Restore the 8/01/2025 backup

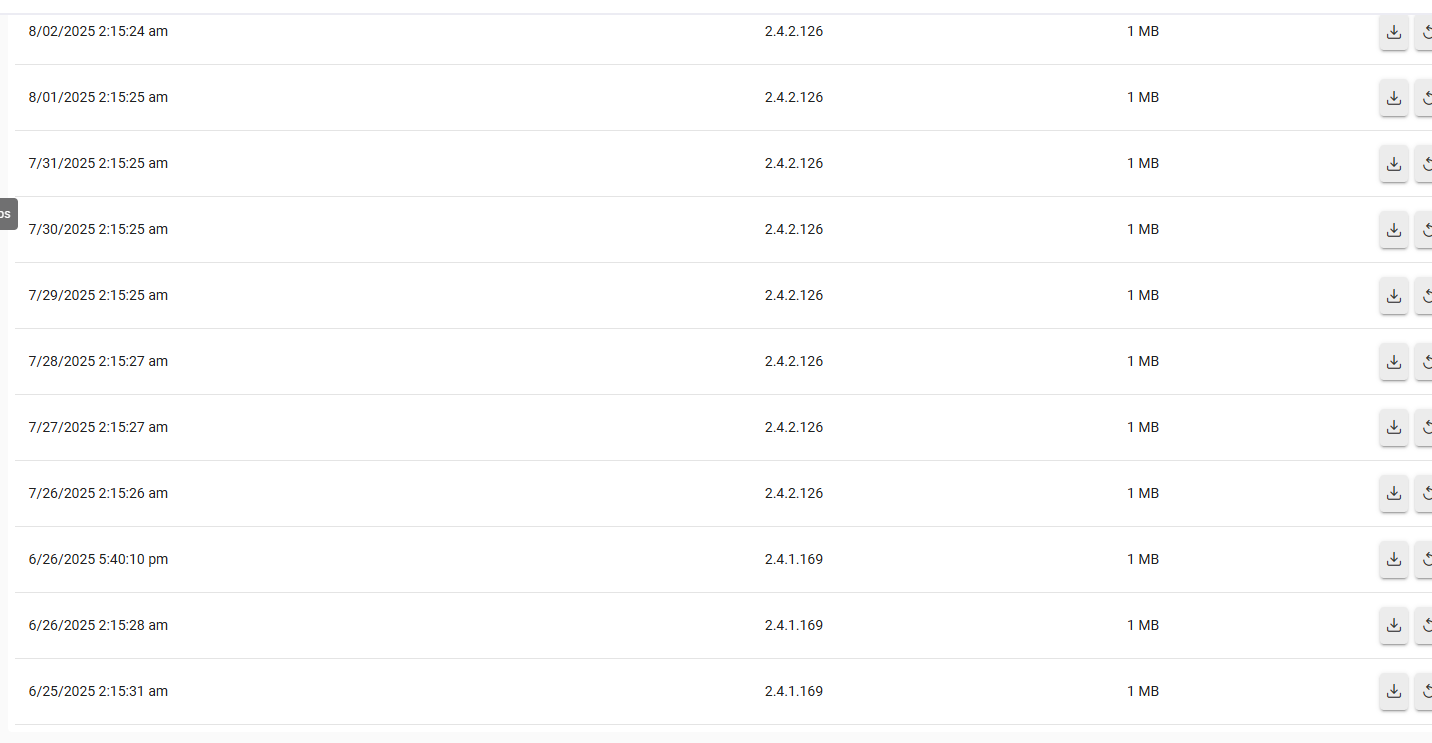pos(1425,98)
